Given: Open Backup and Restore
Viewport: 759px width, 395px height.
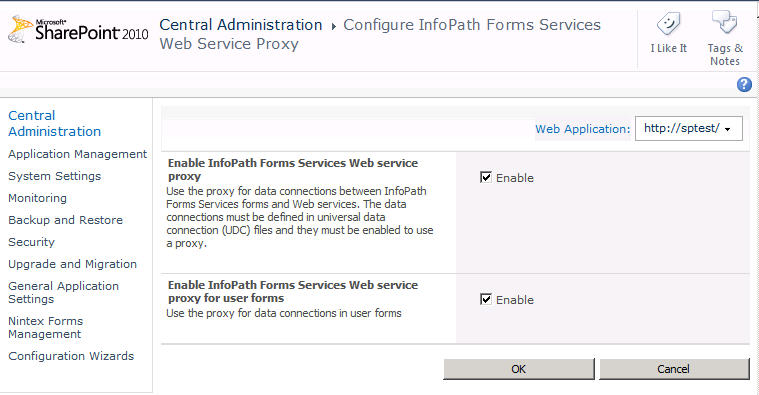Looking at the screenshot, I should (65, 220).
